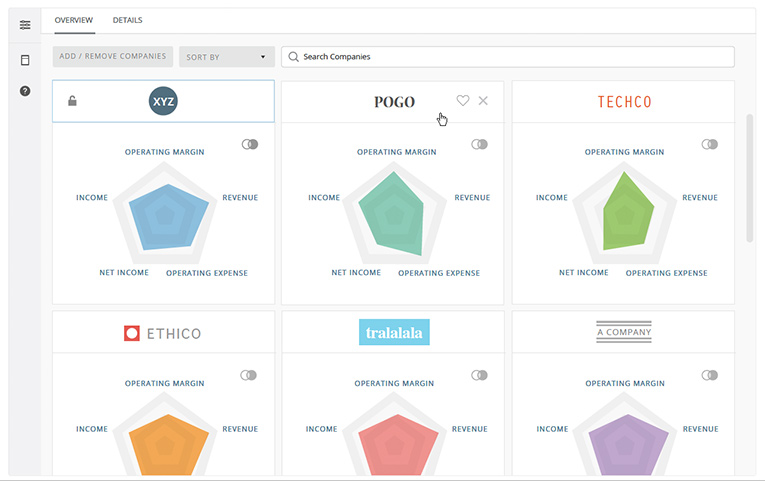Screen dimensions: 765x481
Task: Click the A COMPANY logo
Action: (624, 332)
